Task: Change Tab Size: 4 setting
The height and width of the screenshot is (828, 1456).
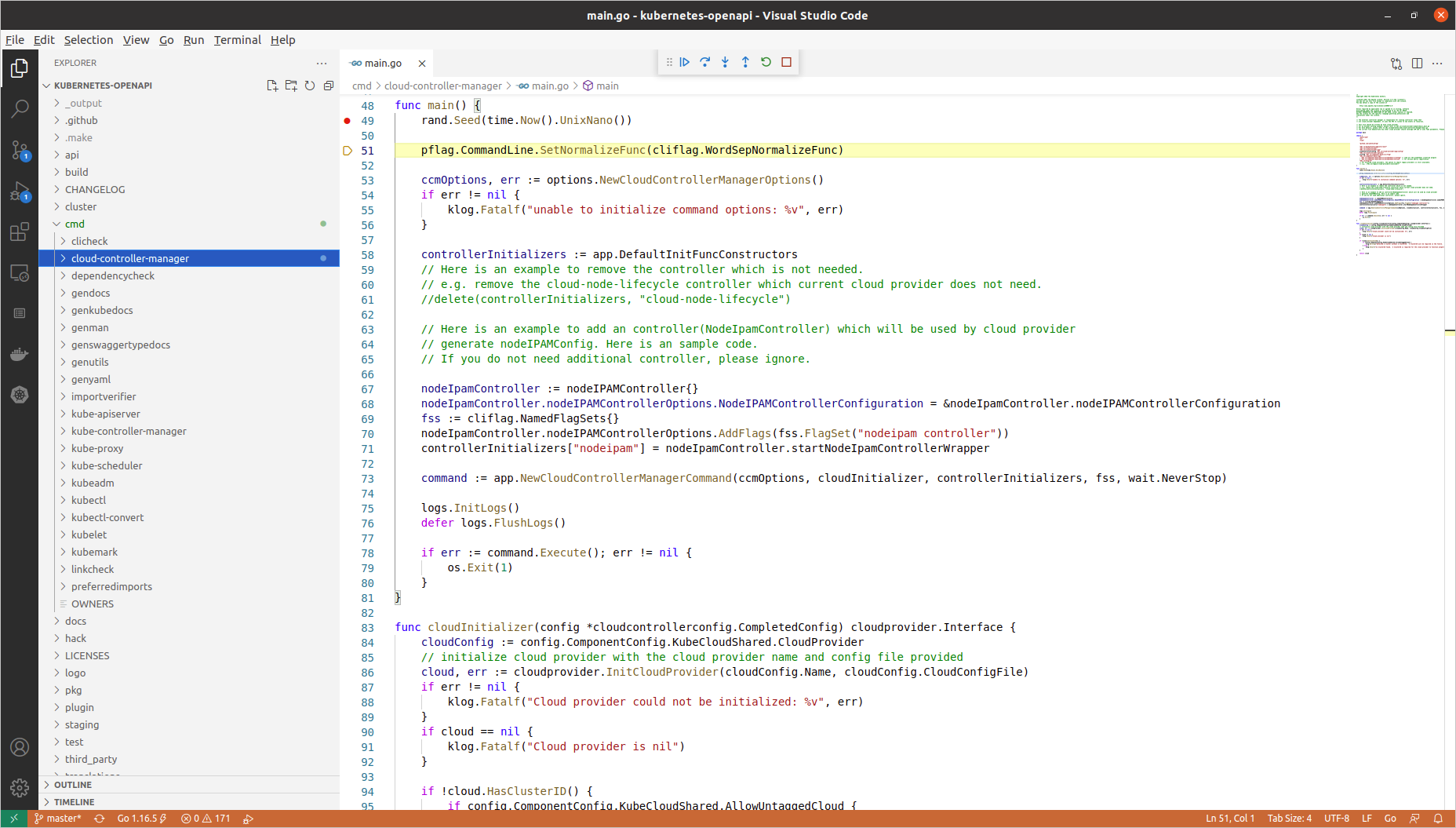Action: click(x=1289, y=819)
